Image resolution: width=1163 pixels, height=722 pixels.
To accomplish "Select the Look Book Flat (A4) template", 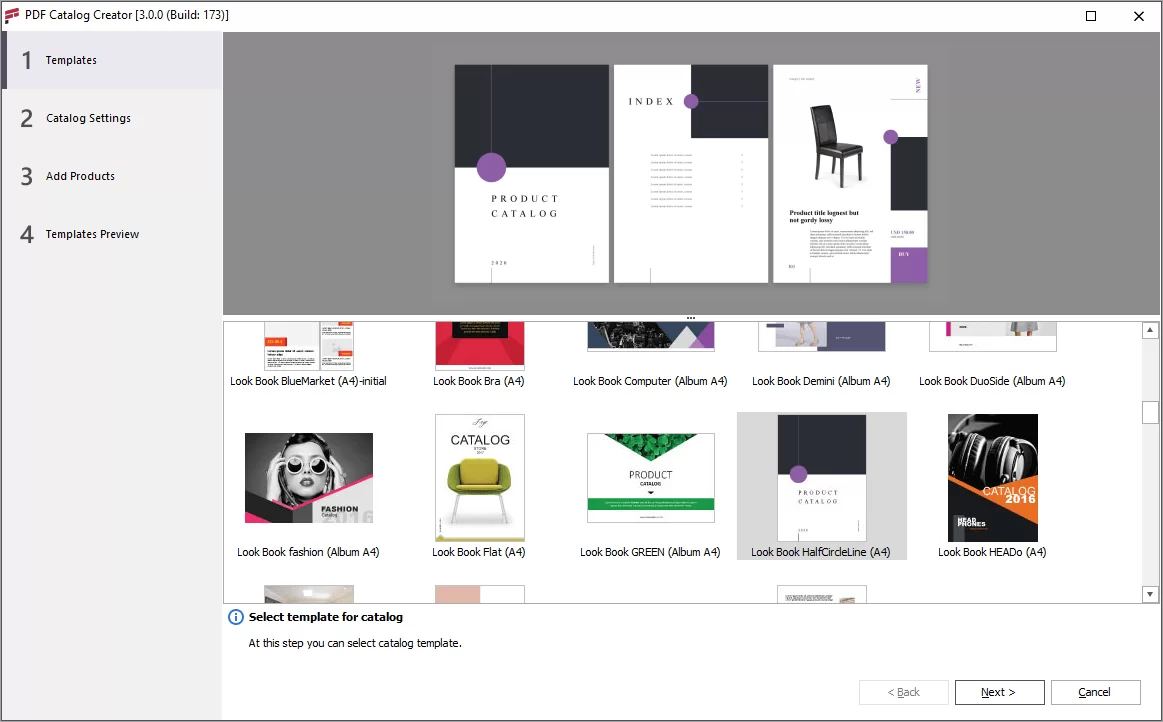I will click(479, 478).
